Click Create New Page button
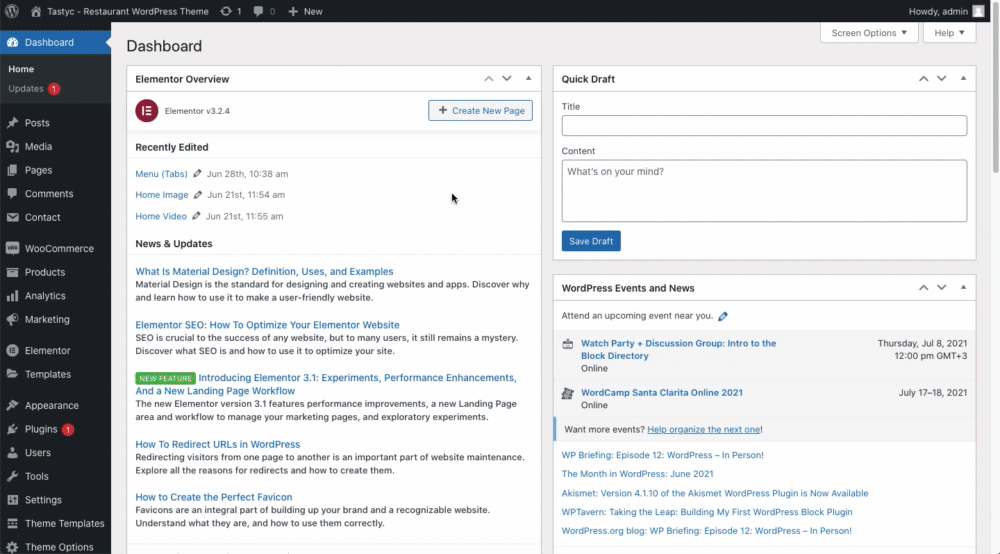1000x554 pixels. (480, 110)
